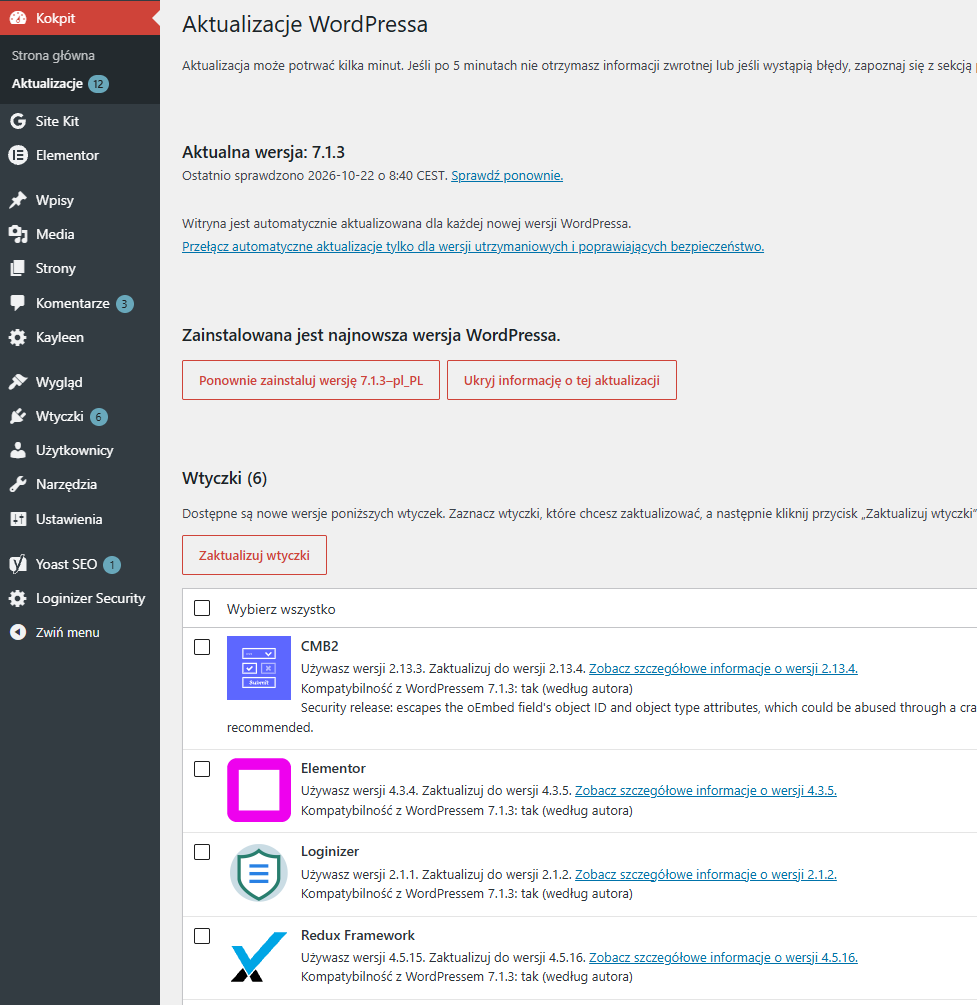977x1005 pixels.
Task: Open Narzędzia menu label
Action: (67, 485)
